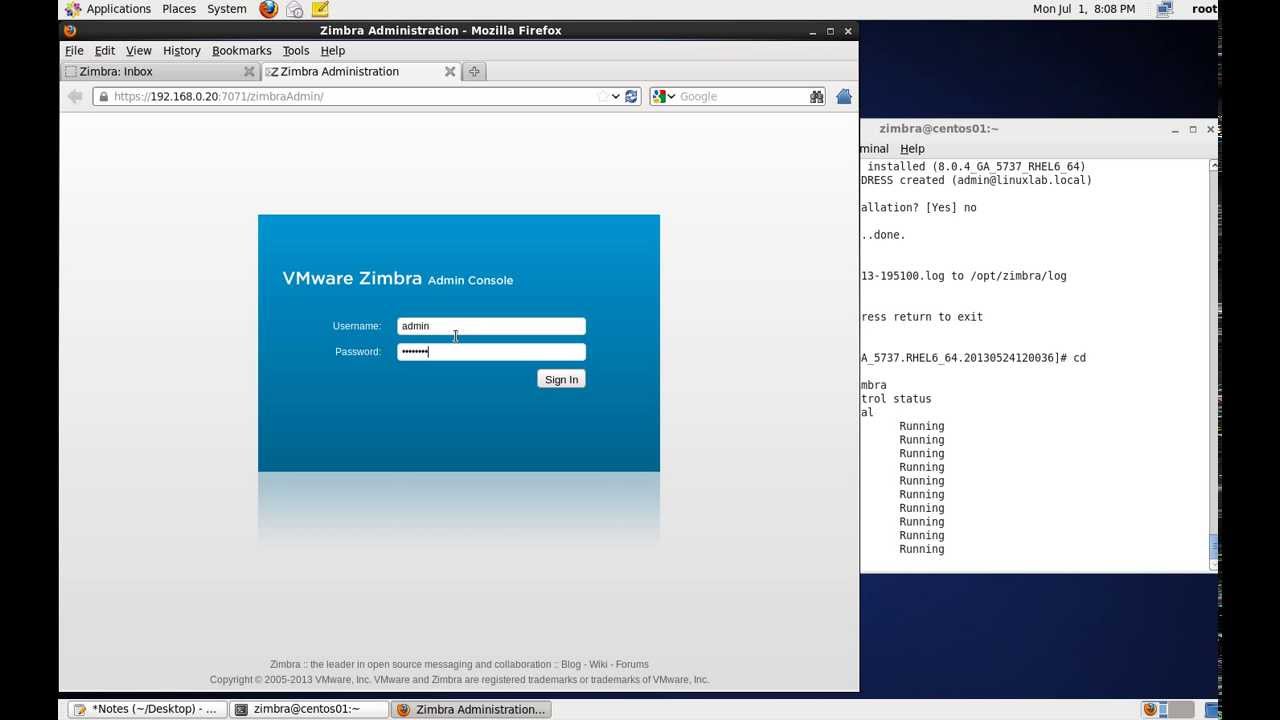The width and height of the screenshot is (1280, 720).
Task: Open a new tab with the plus icon
Action: 473,71
